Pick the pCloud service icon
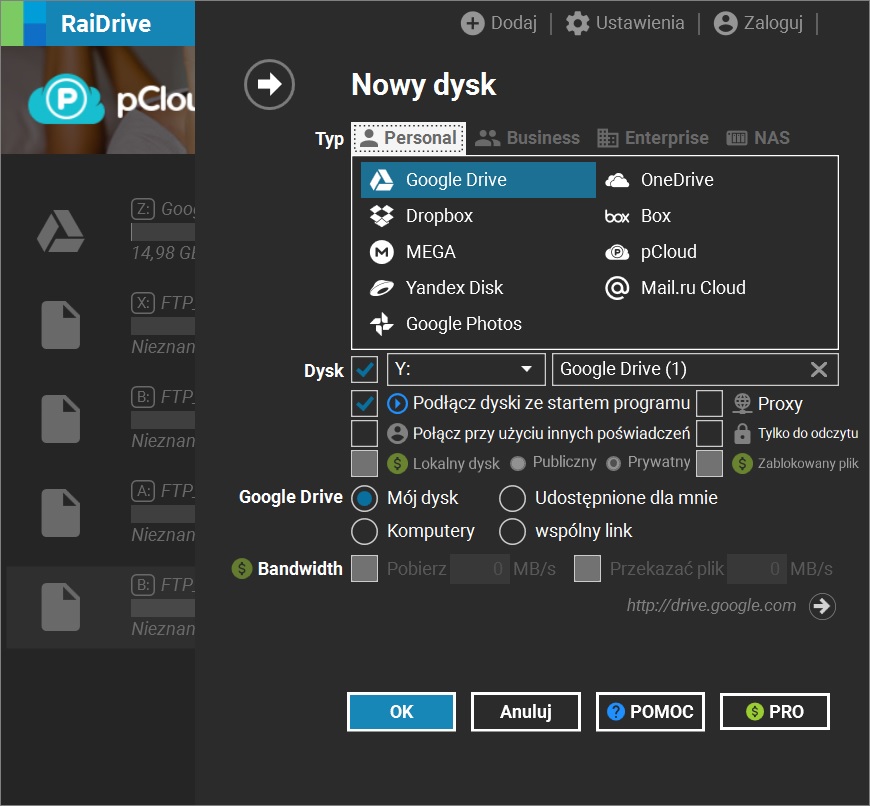 pyautogui.click(x=618, y=252)
